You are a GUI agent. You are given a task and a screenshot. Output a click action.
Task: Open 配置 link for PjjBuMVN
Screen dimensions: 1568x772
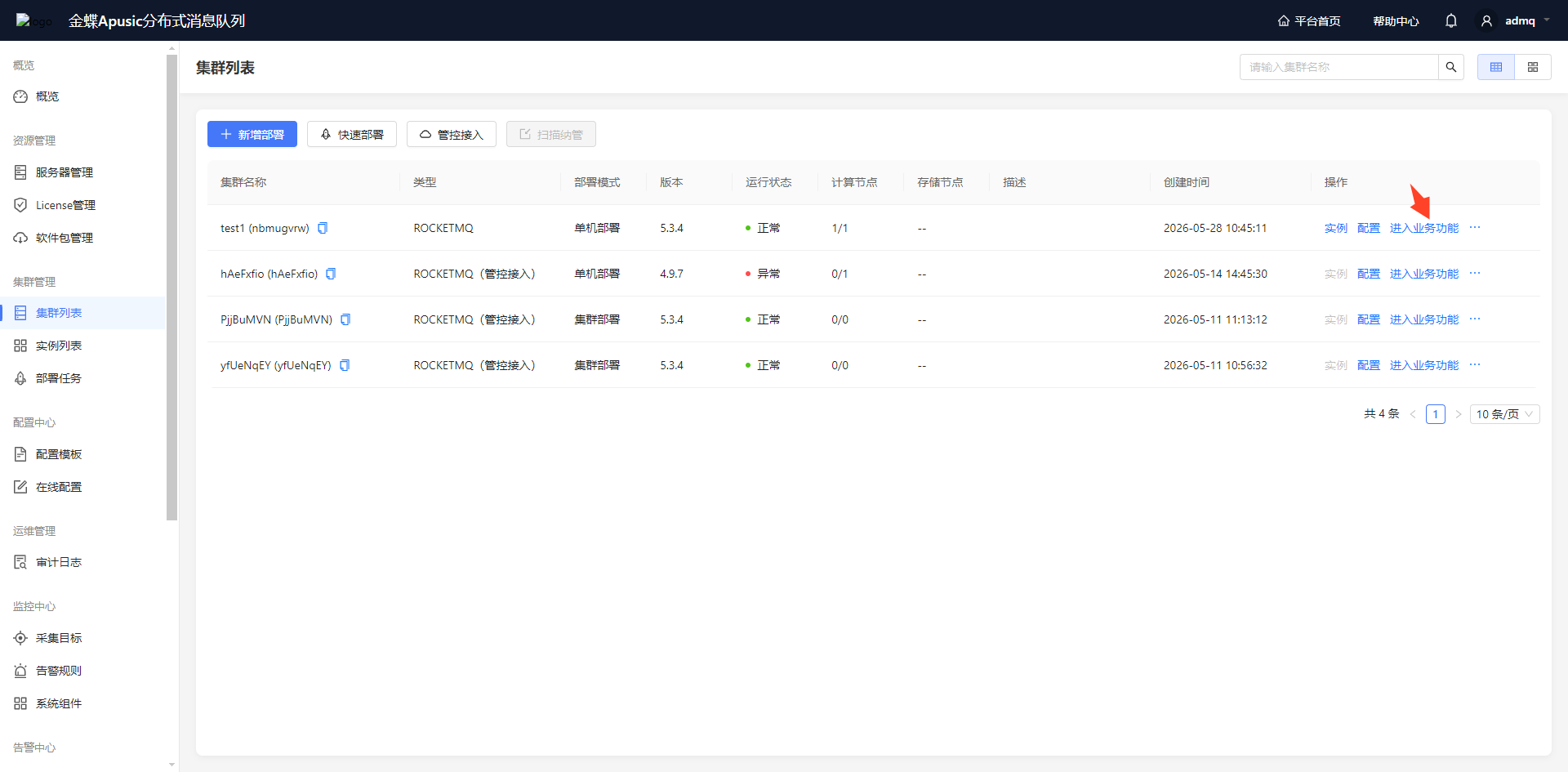pyautogui.click(x=1369, y=319)
